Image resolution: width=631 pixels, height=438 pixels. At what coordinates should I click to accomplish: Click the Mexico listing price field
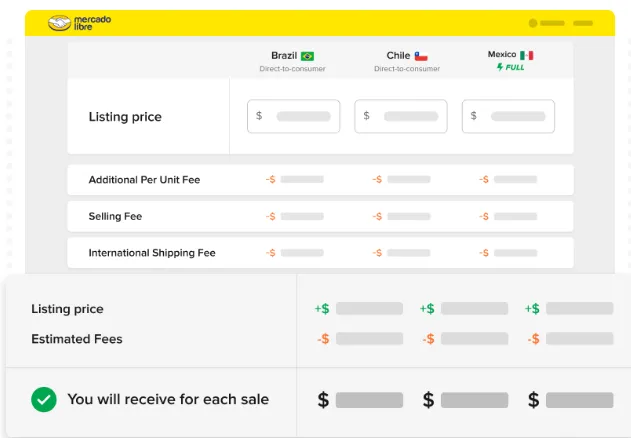pyautogui.click(x=508, y=116)
